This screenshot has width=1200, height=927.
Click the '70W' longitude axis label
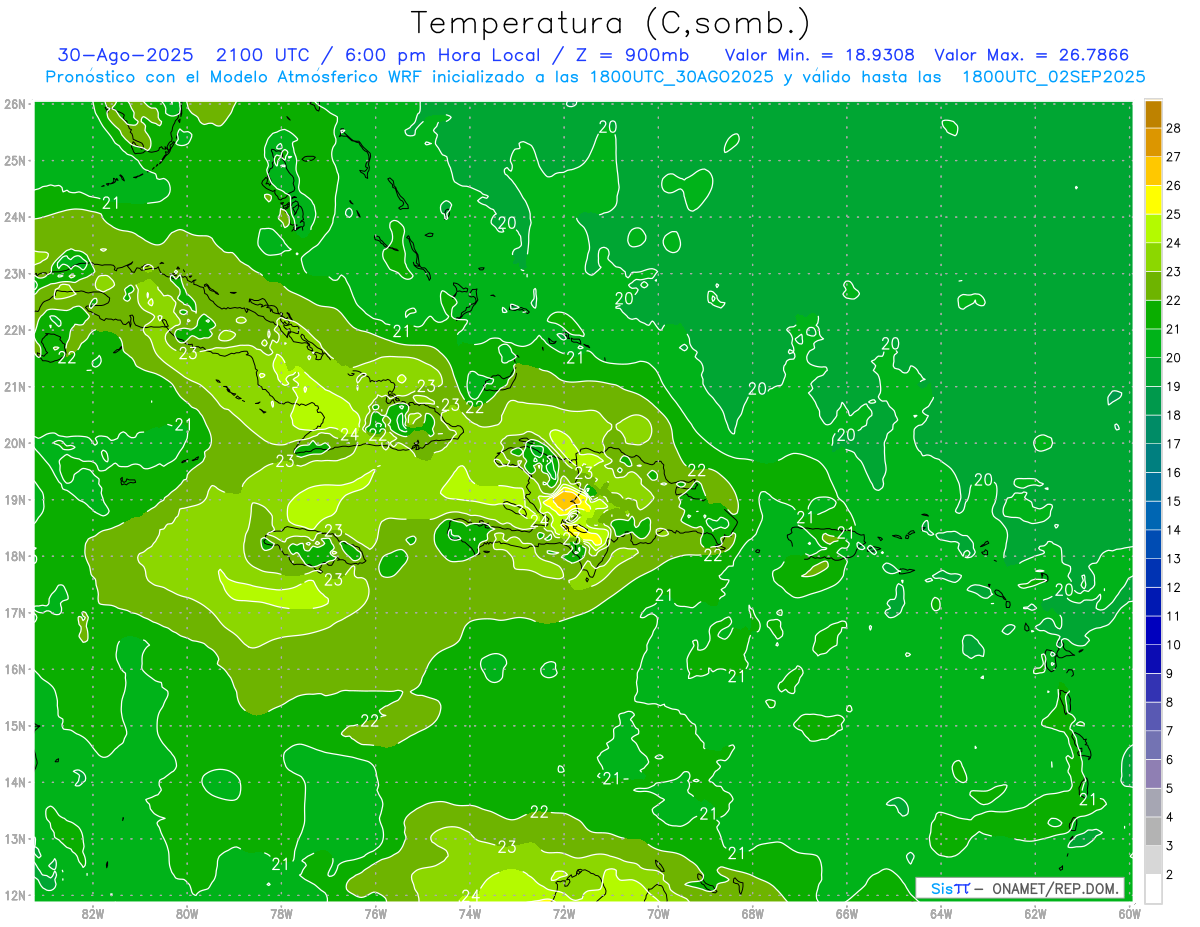pos(658,913)
